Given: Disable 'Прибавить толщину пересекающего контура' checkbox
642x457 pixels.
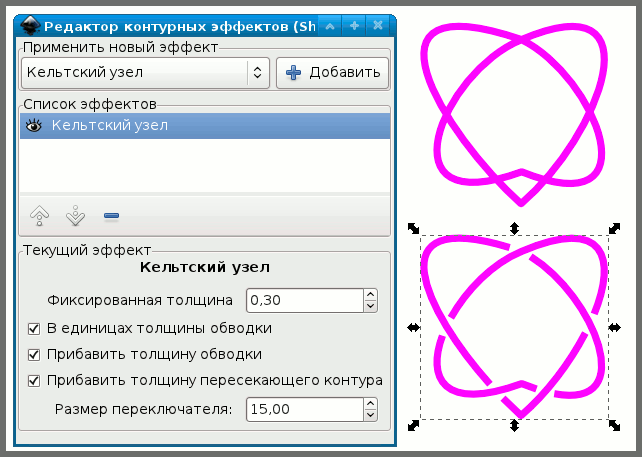Looking at the screenshot, I should (35, 380).
